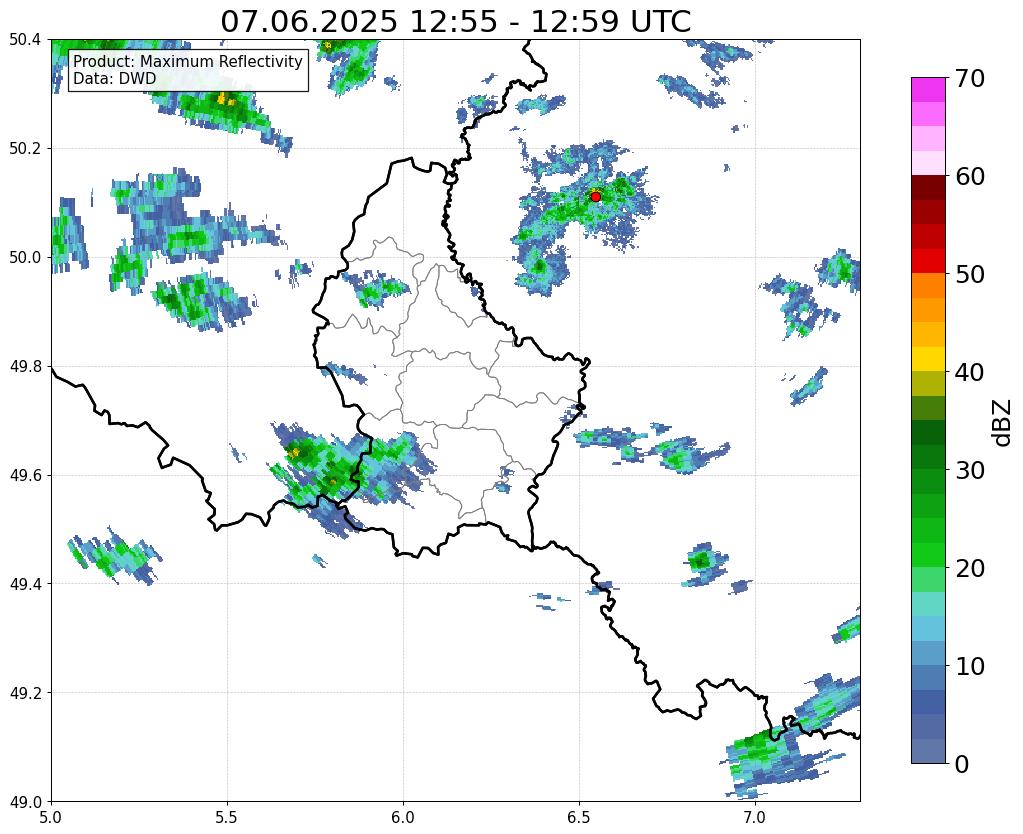Click the 'dBZ' colorbar label
1023x834 pixels.
1003,423
